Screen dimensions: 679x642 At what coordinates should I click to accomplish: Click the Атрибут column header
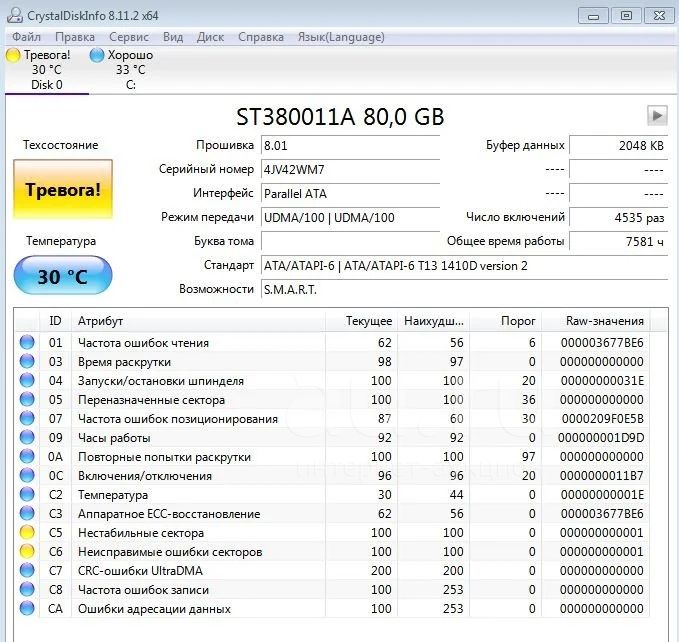pos(198,321)
